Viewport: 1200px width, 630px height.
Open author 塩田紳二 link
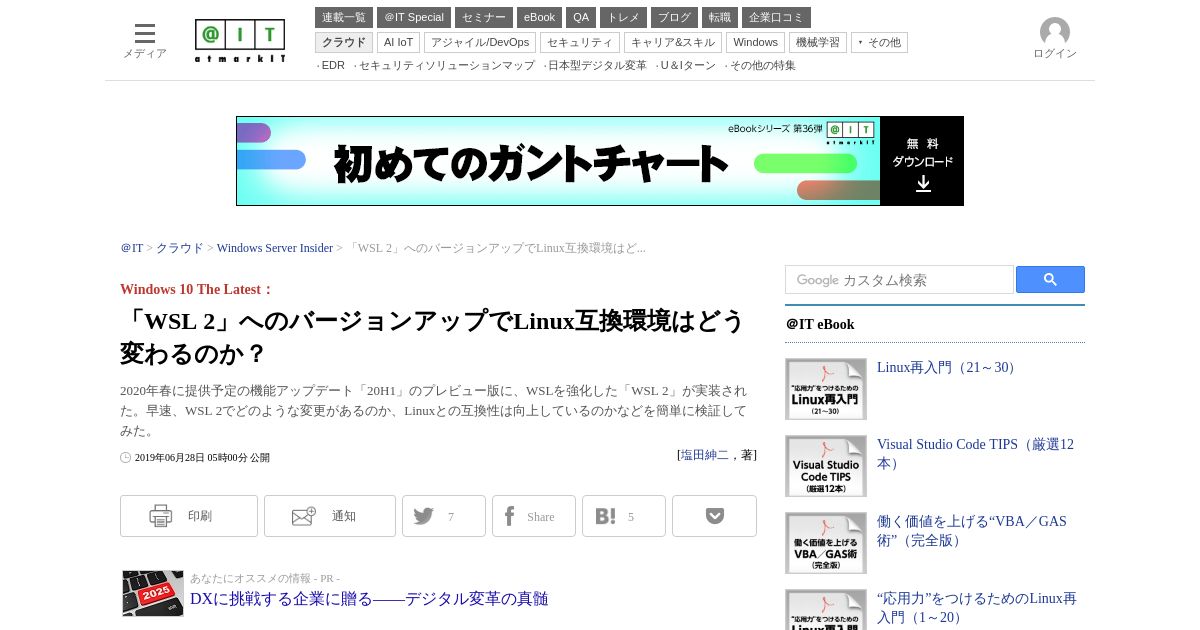coord(705,455)
